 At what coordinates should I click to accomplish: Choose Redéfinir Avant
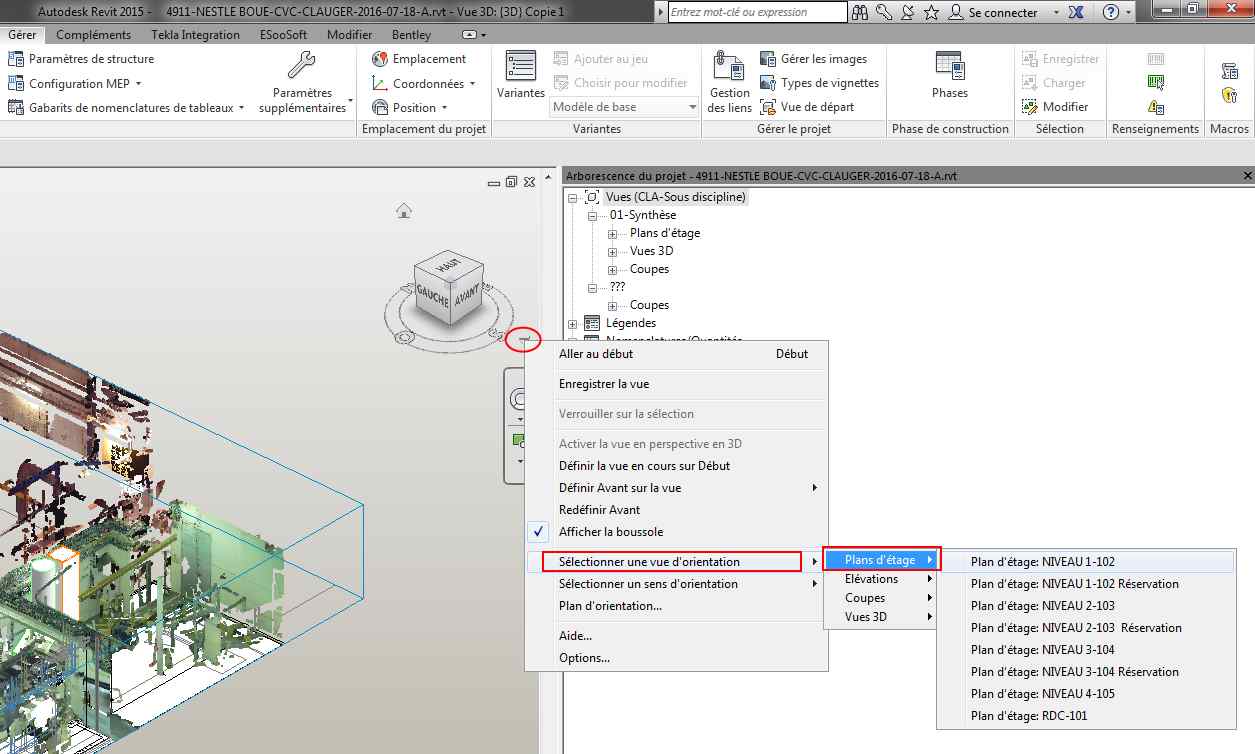point(678,510)
